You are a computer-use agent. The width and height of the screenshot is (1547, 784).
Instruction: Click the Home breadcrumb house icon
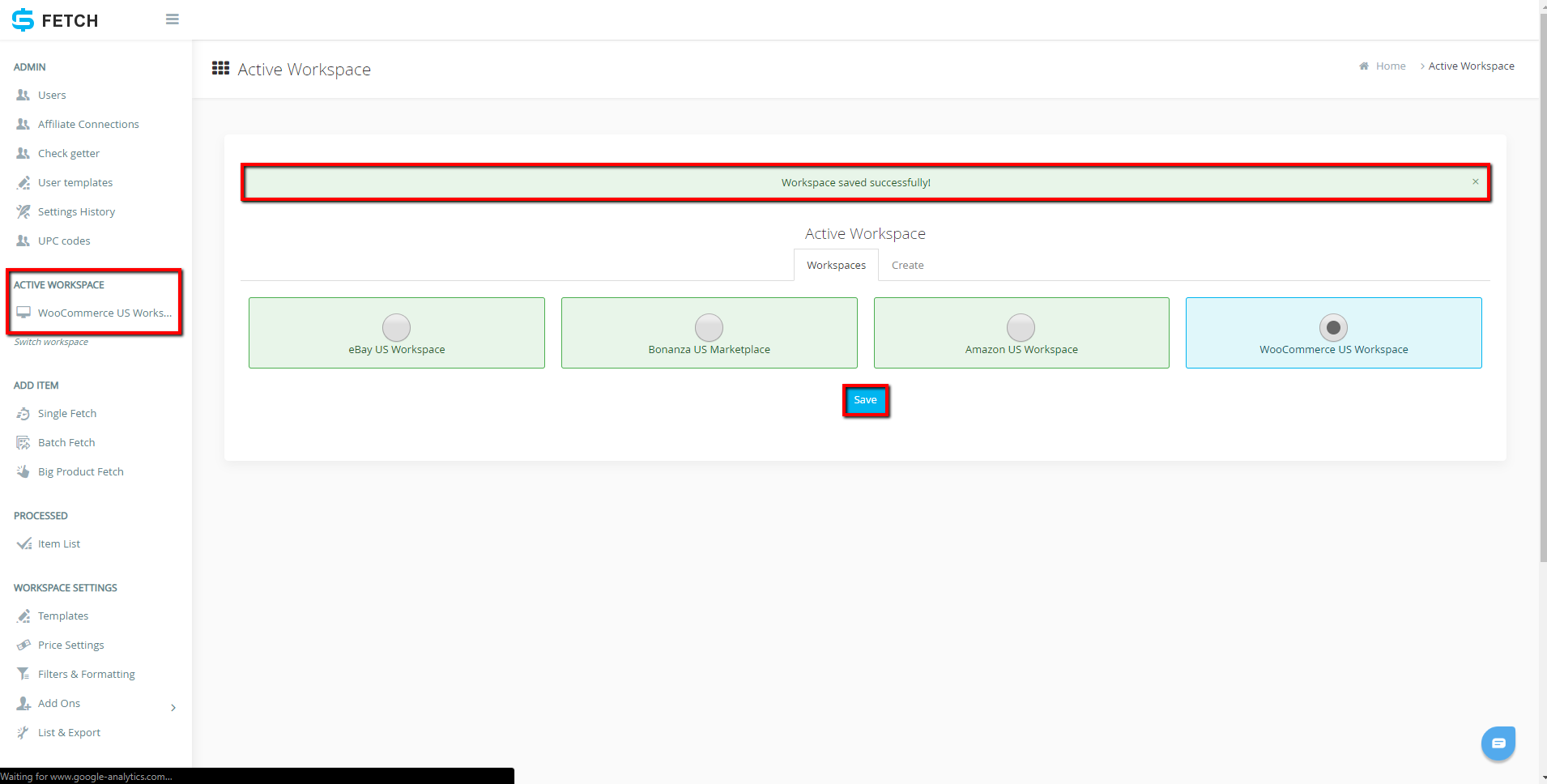tap(1364, 66)
